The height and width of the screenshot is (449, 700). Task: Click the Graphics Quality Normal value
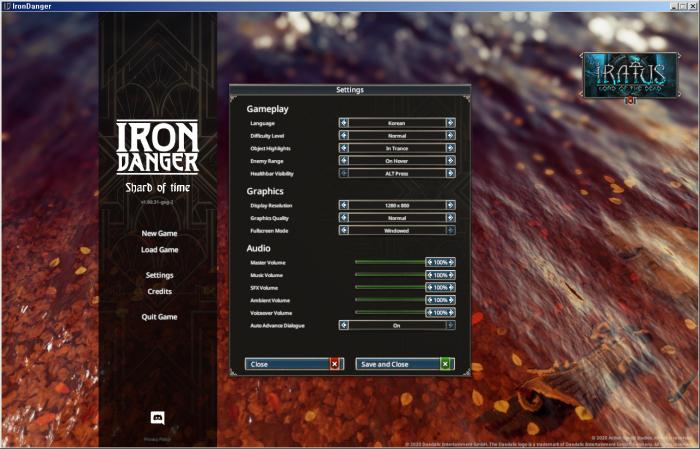tap(397, 218)
